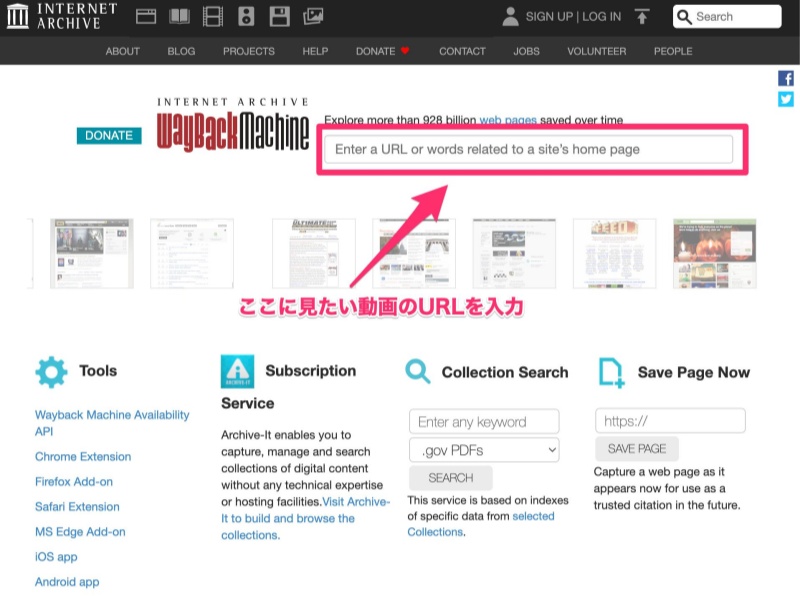Open the Software collection floppy disk icon
The height and width of the screenshot is (614, 800).
[277, 16]
